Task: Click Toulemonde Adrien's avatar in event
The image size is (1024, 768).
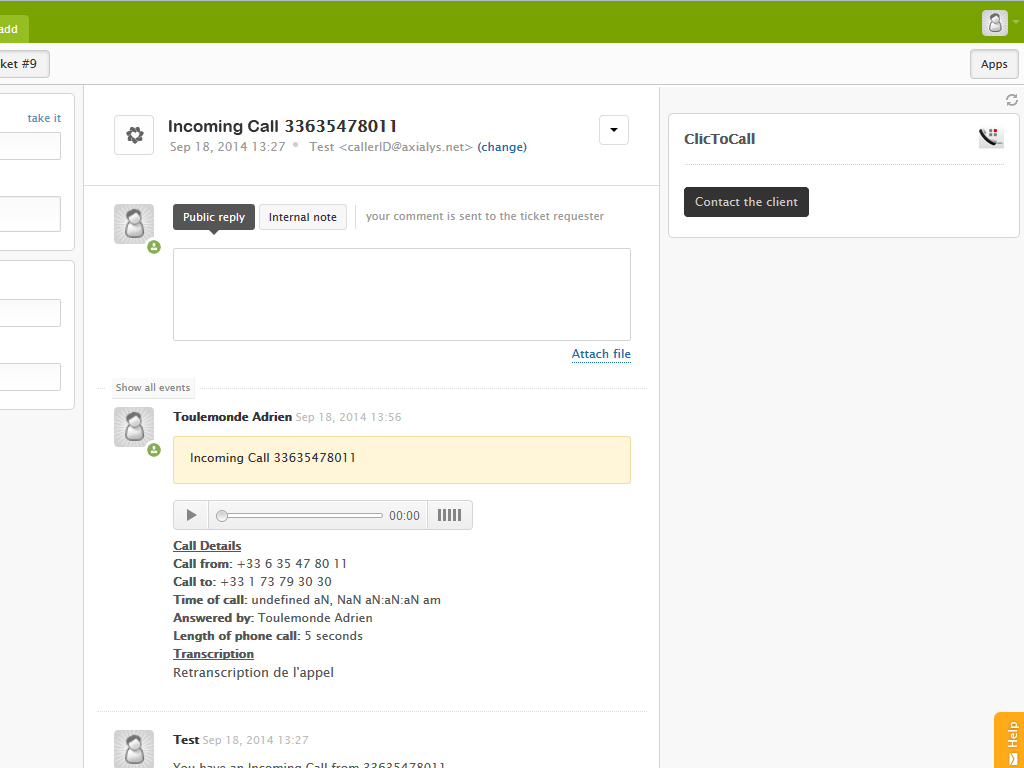Action: pyautogui.click(x=134, y=427)
